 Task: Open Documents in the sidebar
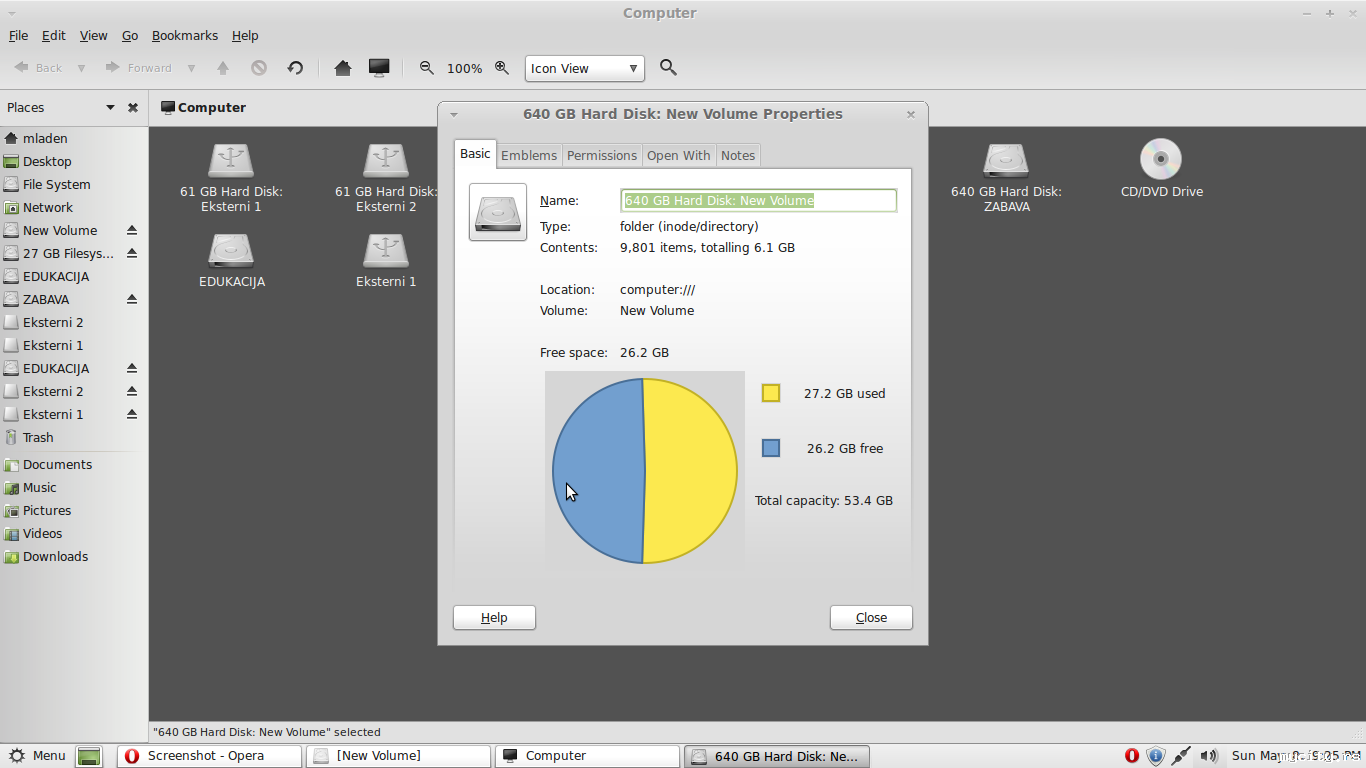(x=57, y=465)
